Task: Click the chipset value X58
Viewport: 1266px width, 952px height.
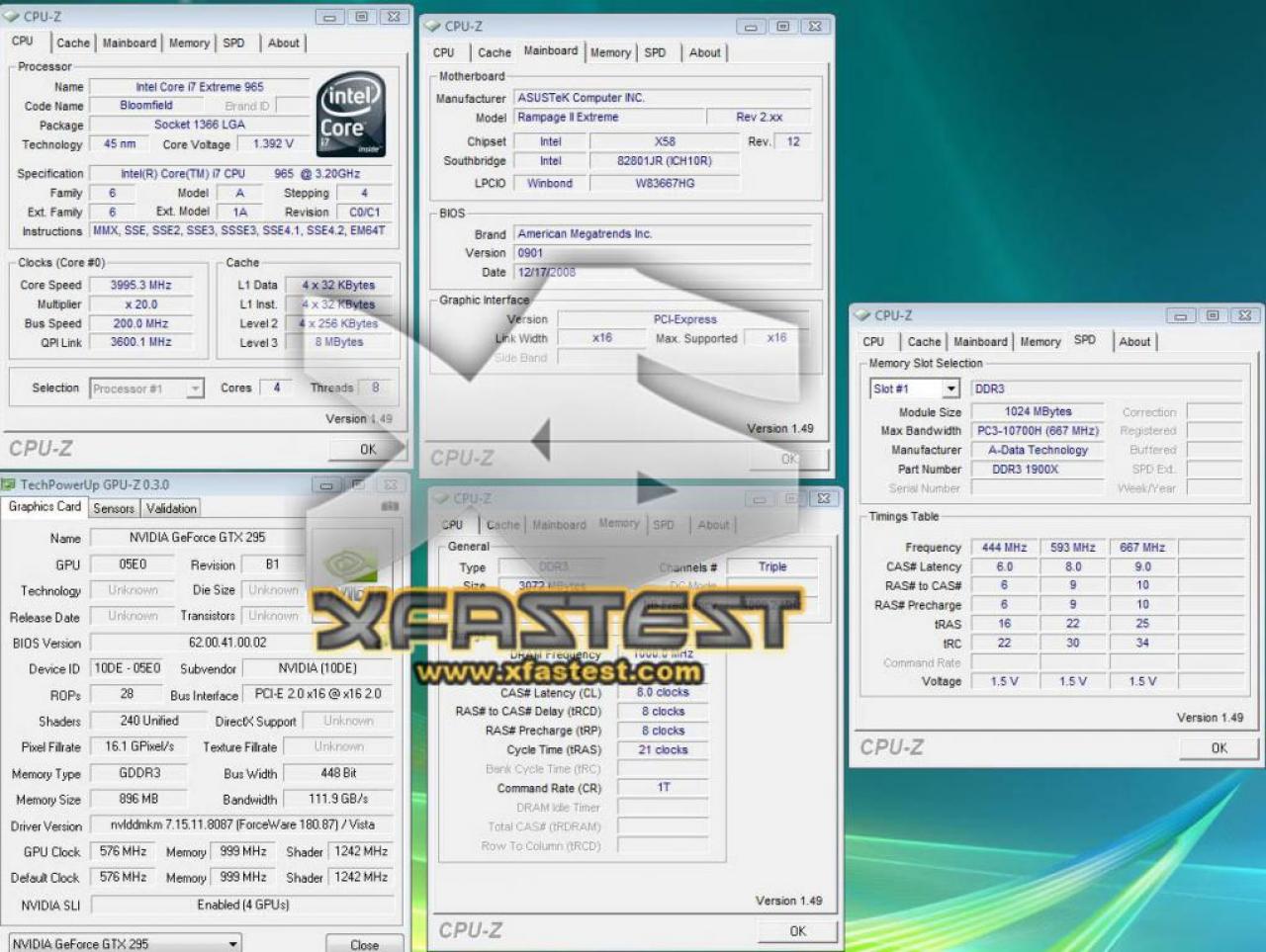Action: pyautogui.click(x=665, y=141)
